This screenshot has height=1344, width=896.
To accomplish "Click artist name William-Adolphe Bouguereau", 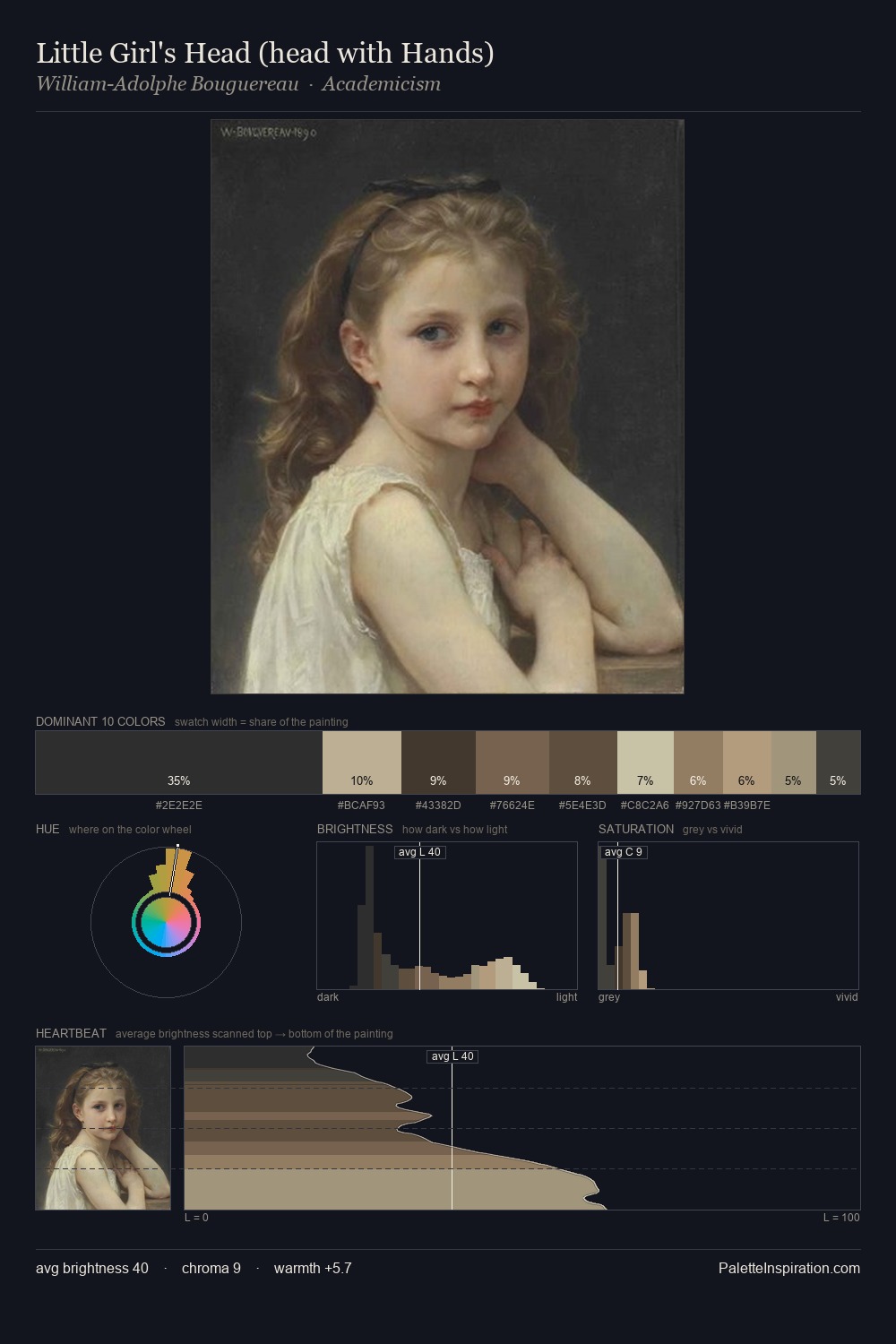I will pos(168,84).
